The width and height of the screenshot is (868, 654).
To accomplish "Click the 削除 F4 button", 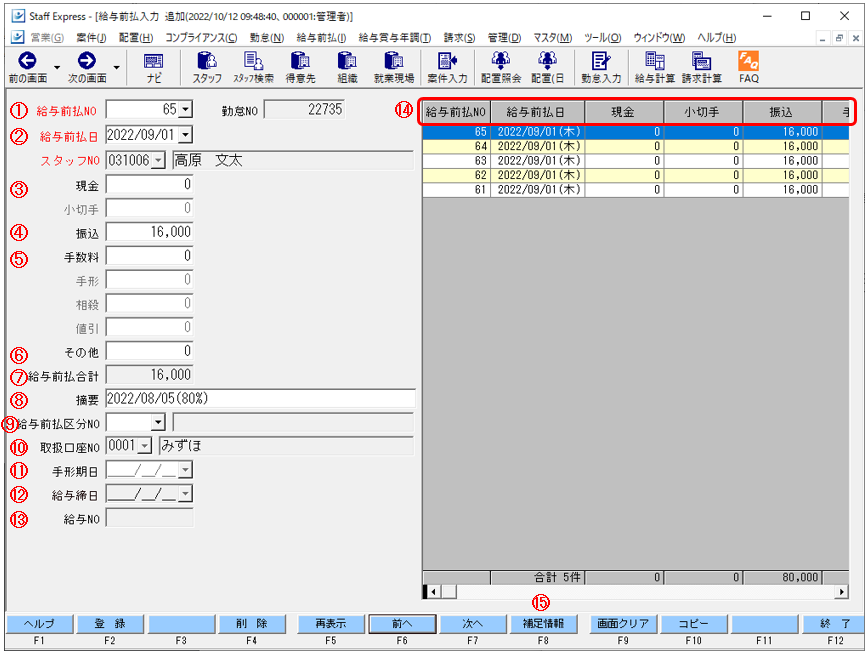I will (252, 624).
